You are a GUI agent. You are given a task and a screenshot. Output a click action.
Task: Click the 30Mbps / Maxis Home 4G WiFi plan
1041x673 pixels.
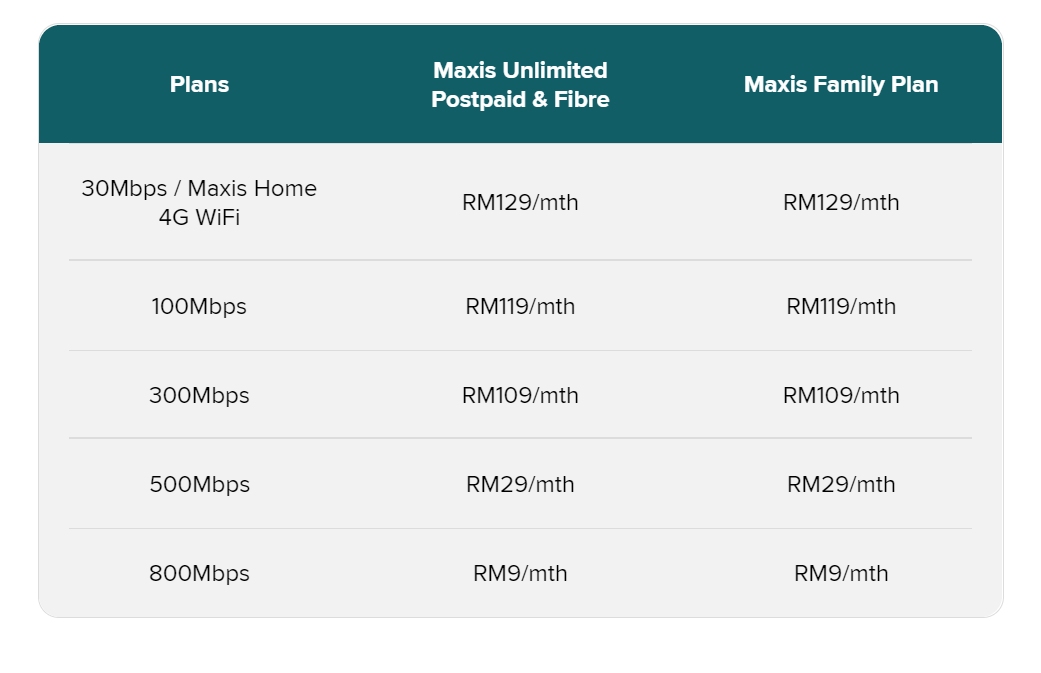(199, 202)
